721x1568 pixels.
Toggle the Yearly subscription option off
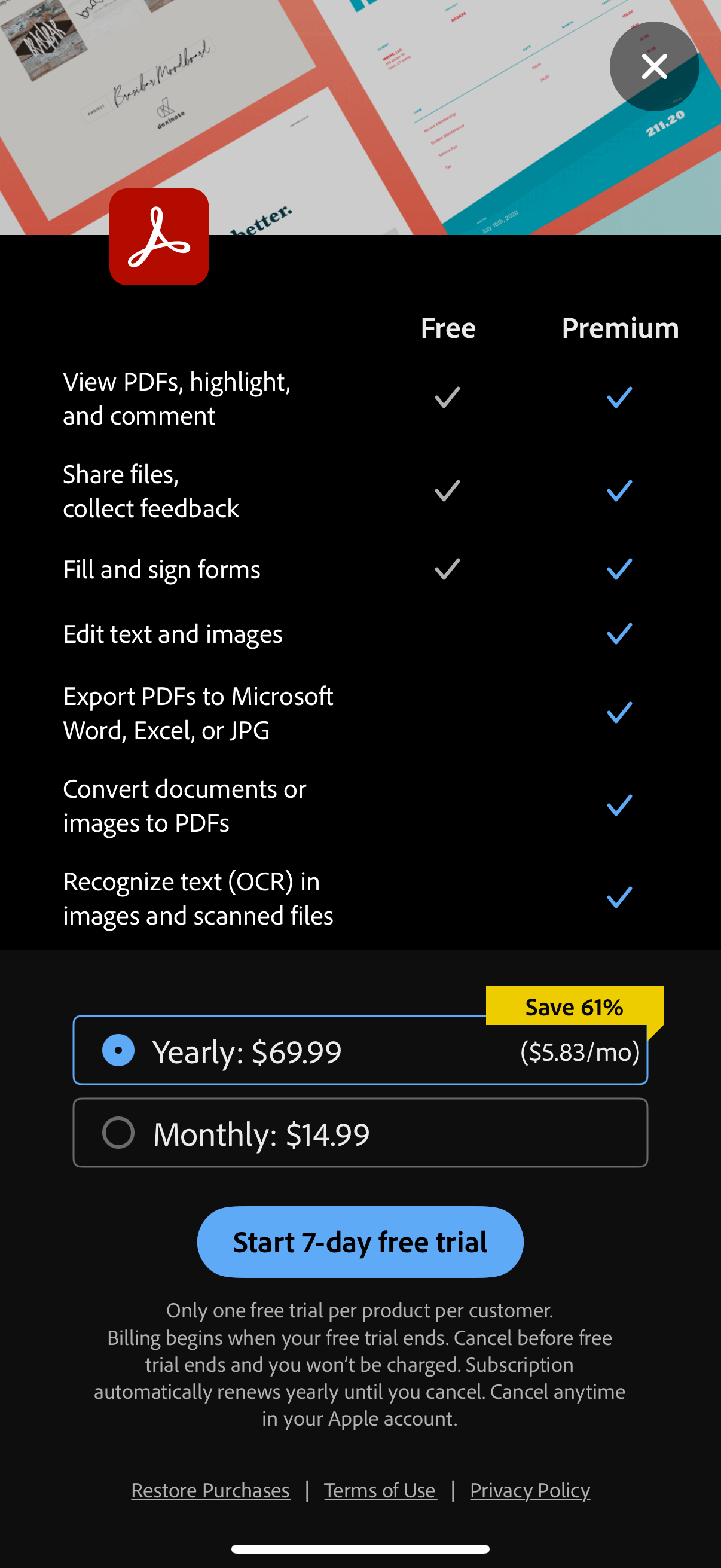point(118,1050)
